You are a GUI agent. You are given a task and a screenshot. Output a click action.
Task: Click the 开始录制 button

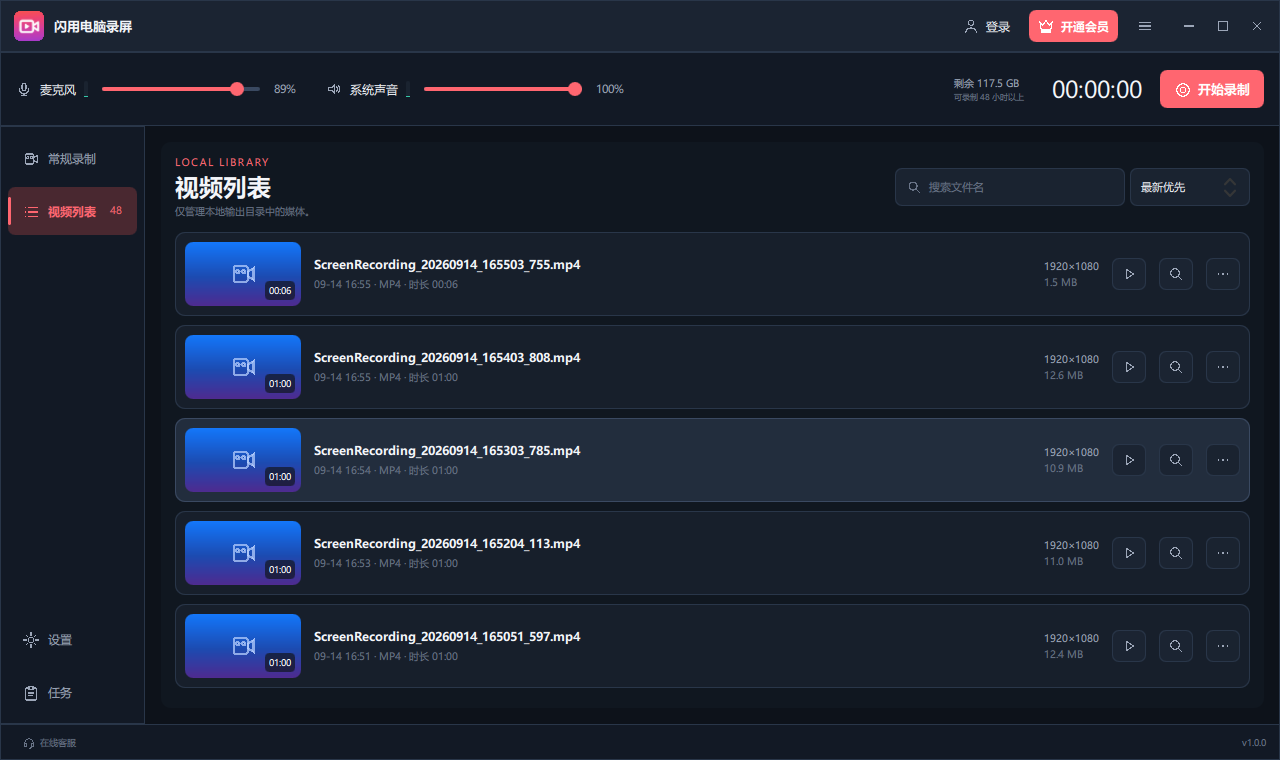coord(1212,89)
